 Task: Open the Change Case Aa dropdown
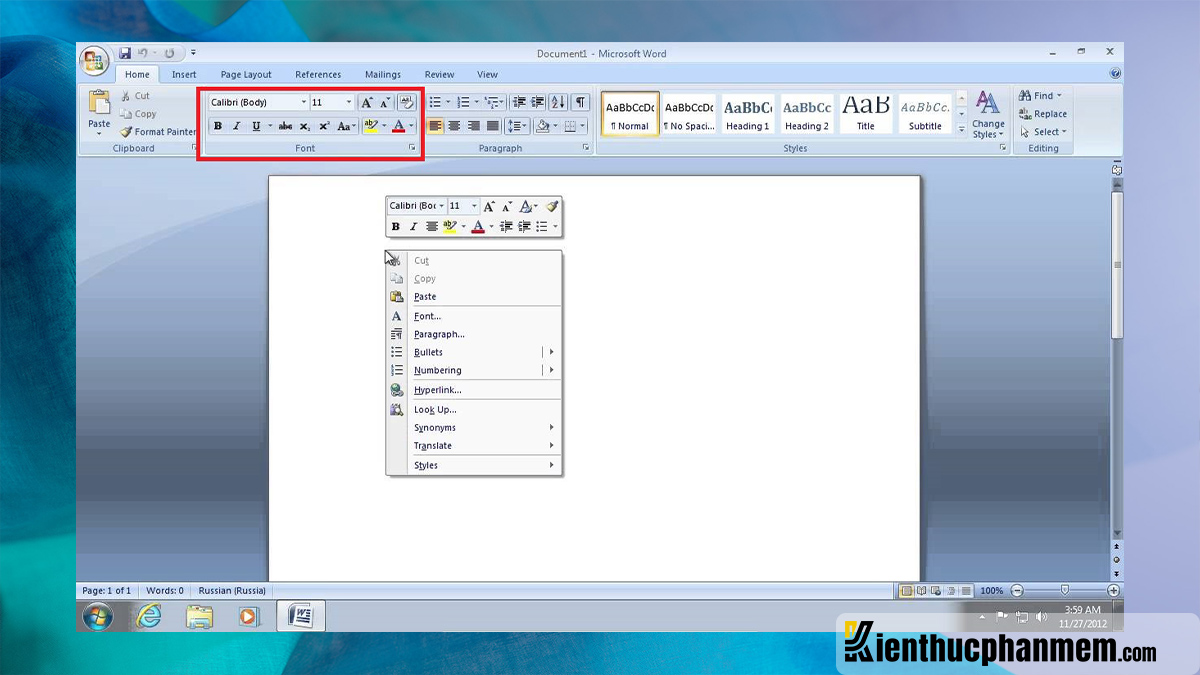346,126
